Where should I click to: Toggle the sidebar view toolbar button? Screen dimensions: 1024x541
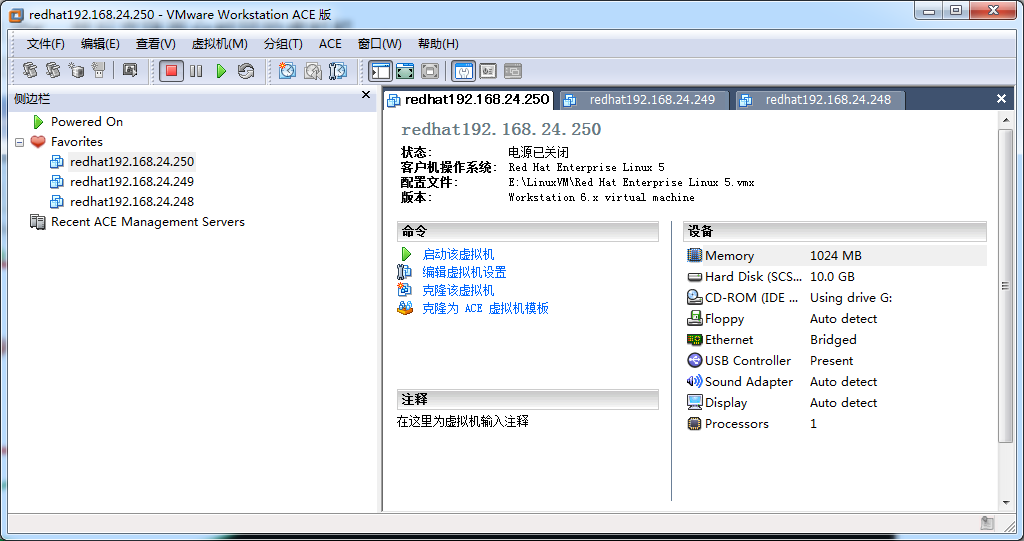[x=380, y=71]
